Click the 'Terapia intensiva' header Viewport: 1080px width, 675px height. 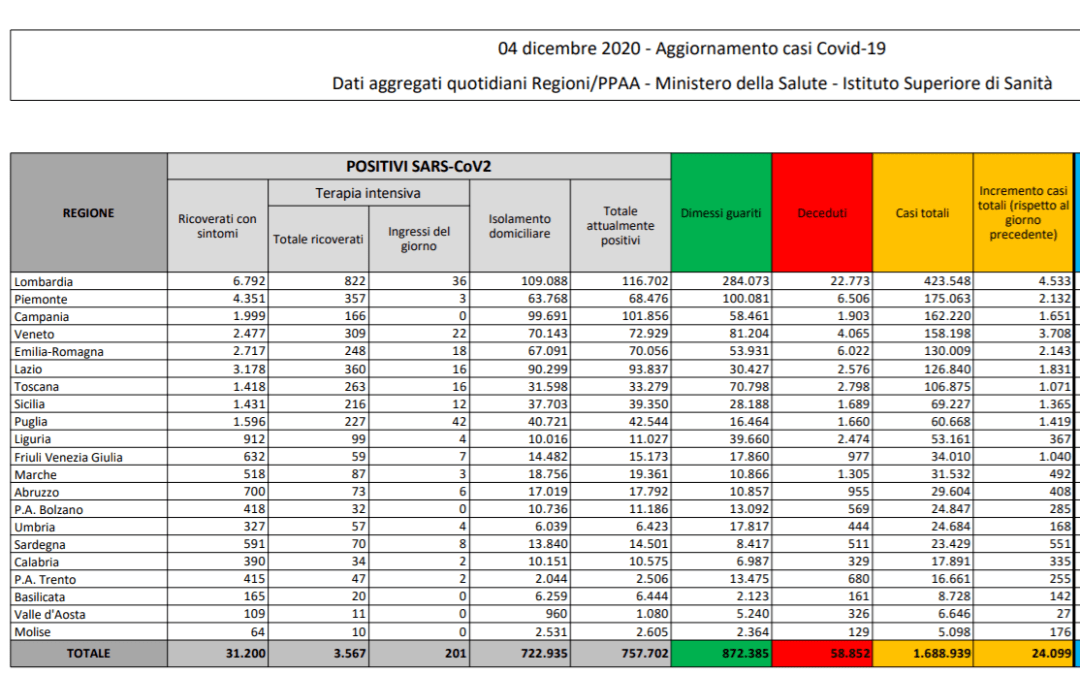pyautogui.click(x=368, y=193)
